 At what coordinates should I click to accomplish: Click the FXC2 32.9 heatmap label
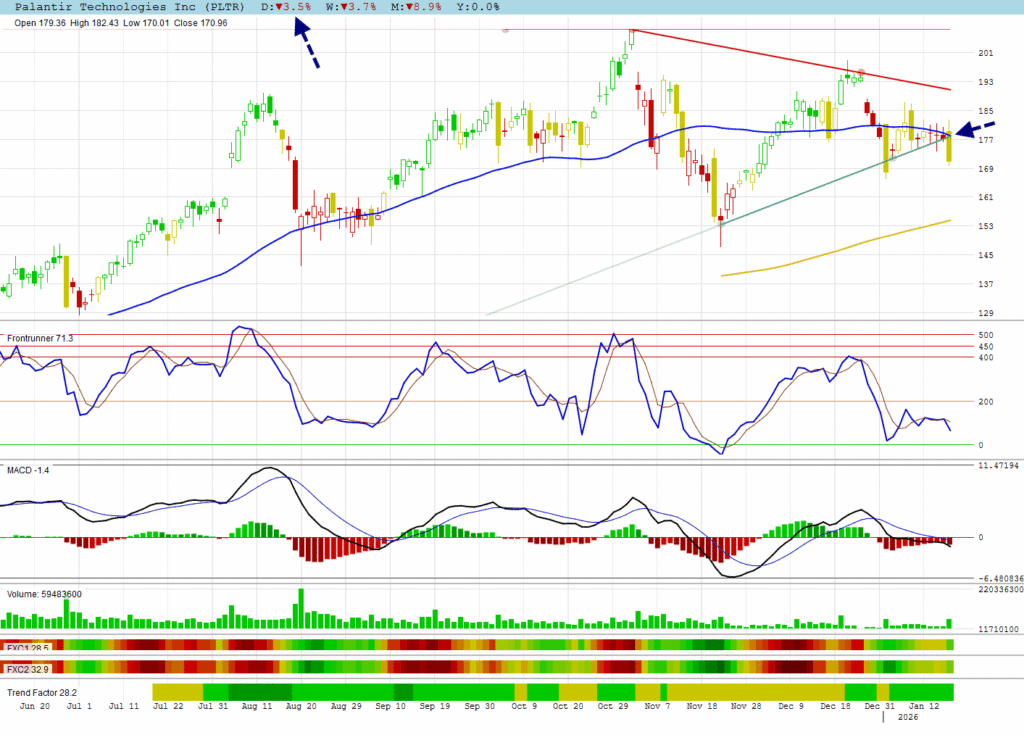click(x=27, y=667)
